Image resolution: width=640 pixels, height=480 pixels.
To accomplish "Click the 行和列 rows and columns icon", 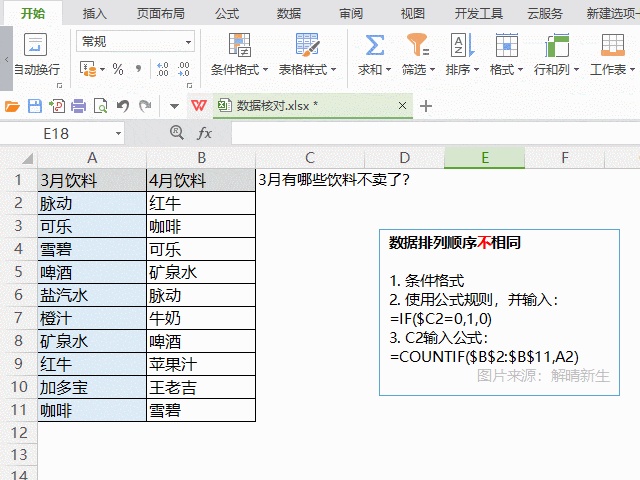I will [x=557, y=45].
